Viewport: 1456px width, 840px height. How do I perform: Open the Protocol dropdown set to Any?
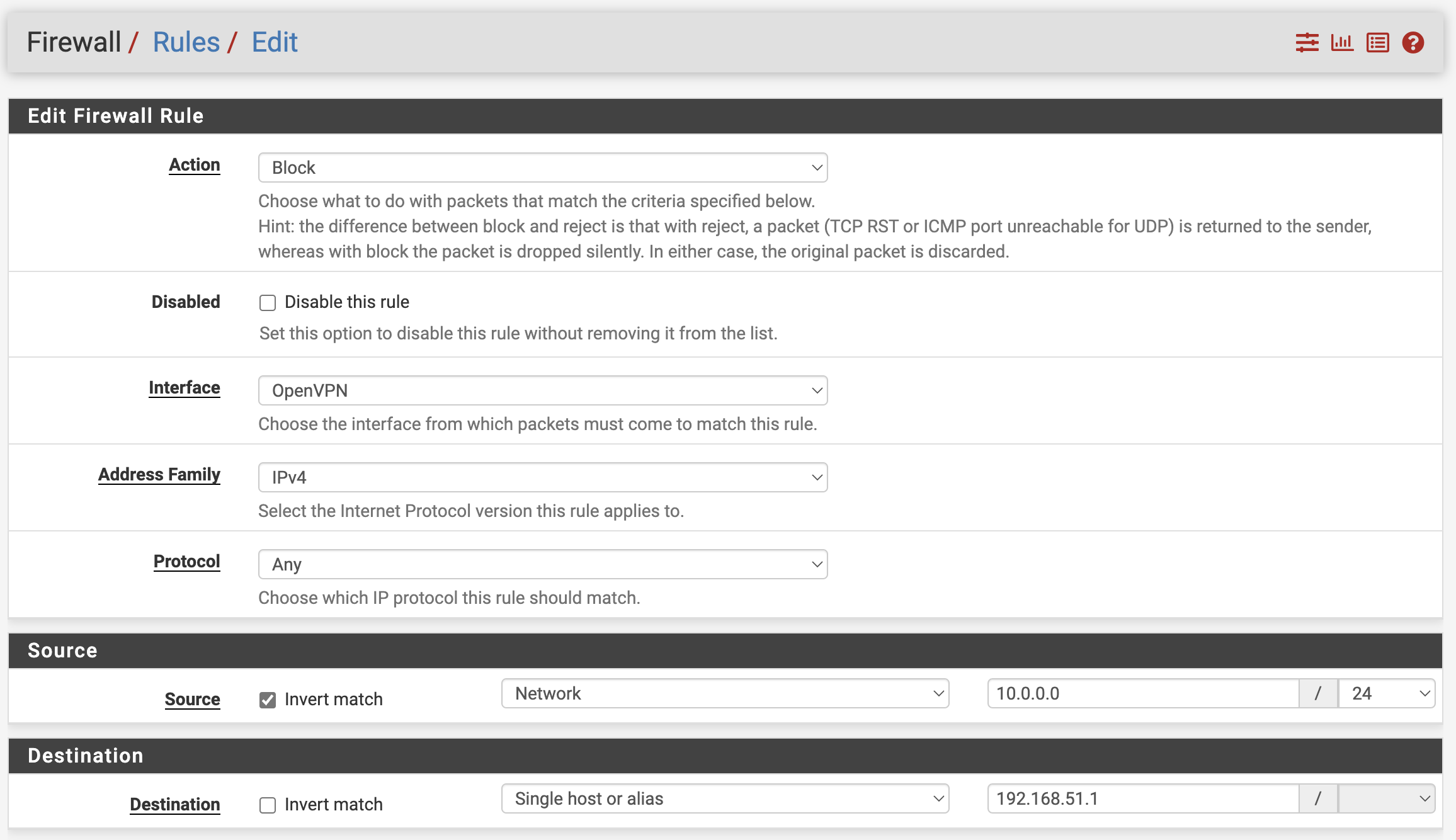pos(542,564)
